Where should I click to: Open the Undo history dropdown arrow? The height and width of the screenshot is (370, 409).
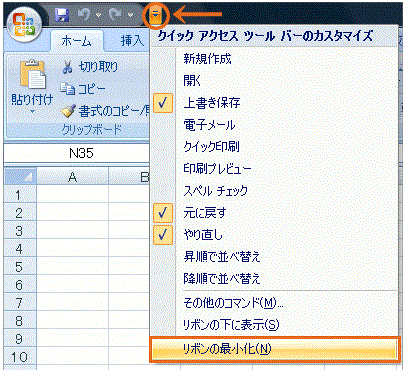point(99,15)
